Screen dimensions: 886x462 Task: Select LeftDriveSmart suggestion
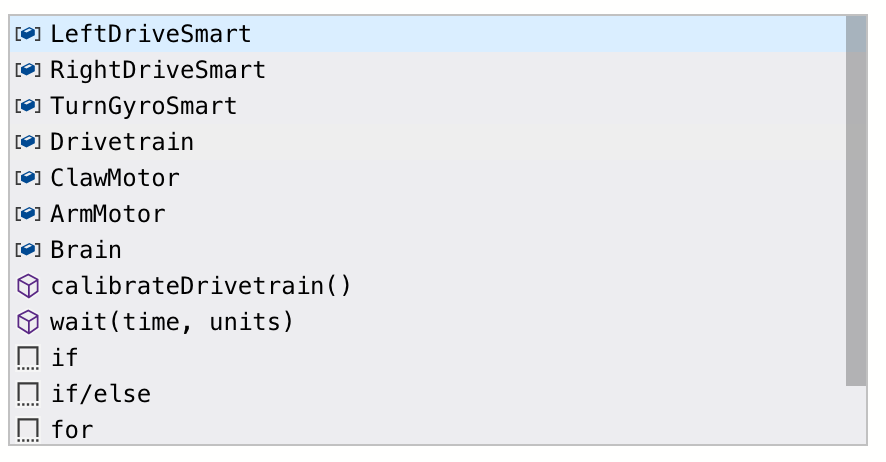point(150,34)
